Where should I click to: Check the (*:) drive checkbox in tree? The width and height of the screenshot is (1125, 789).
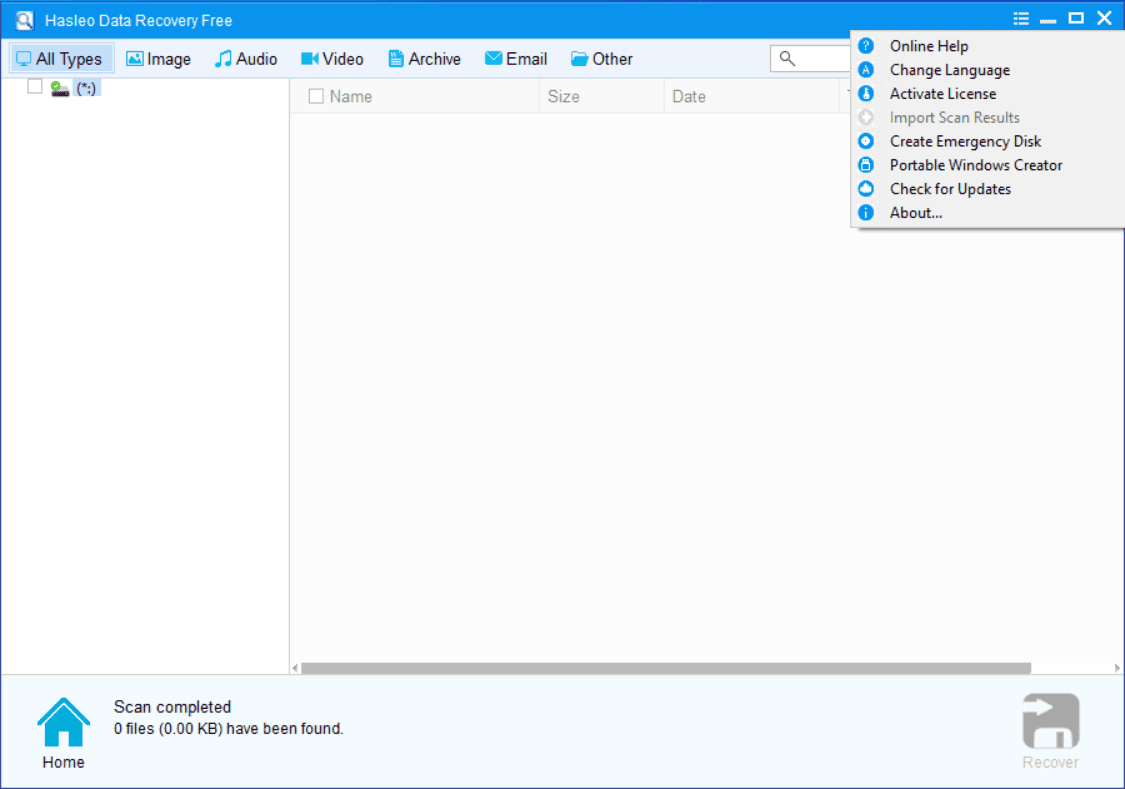[x=35, y=87]
